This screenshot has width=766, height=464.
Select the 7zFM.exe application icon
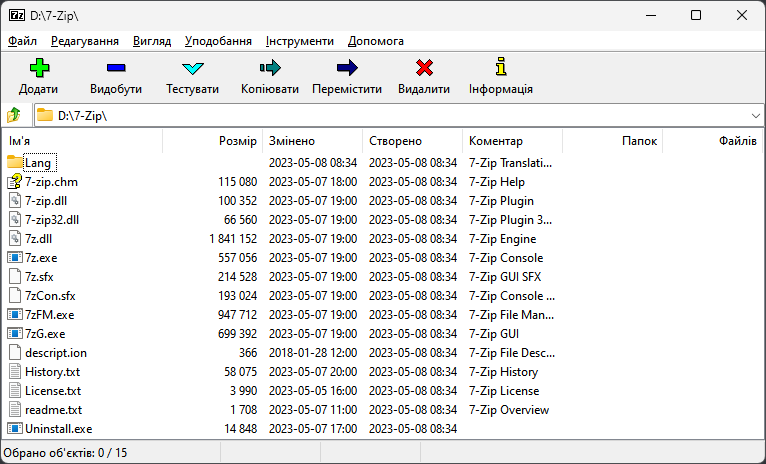pyautogui.click(x=15, y=315)
